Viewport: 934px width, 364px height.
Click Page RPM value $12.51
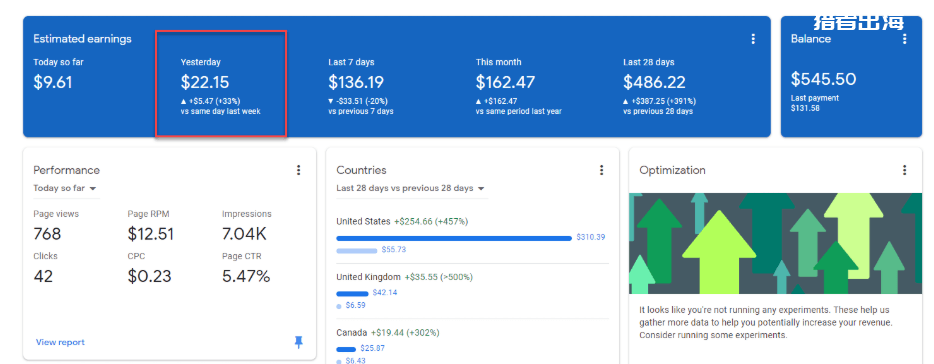151,234
